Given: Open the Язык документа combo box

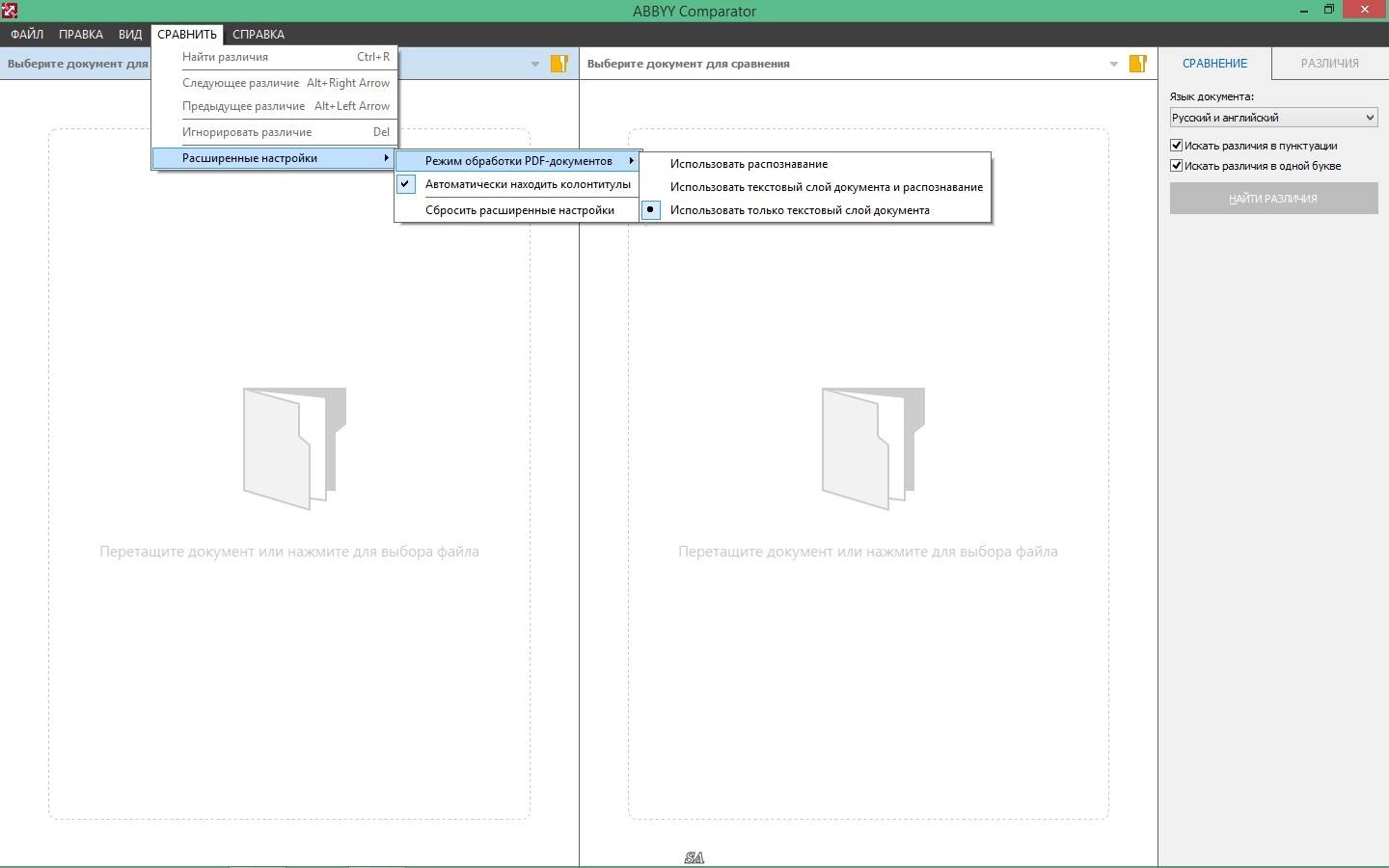Looking at the screenshot, I should point(1273,118).
